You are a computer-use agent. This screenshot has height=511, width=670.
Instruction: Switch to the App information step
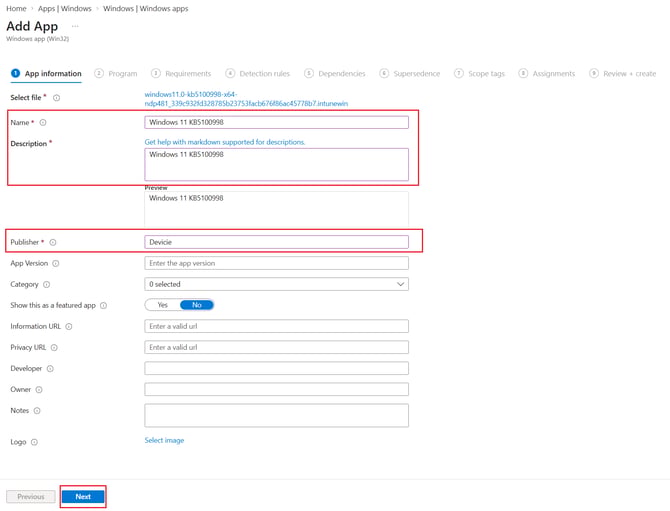pyautogui.click(x=46, y=73)
